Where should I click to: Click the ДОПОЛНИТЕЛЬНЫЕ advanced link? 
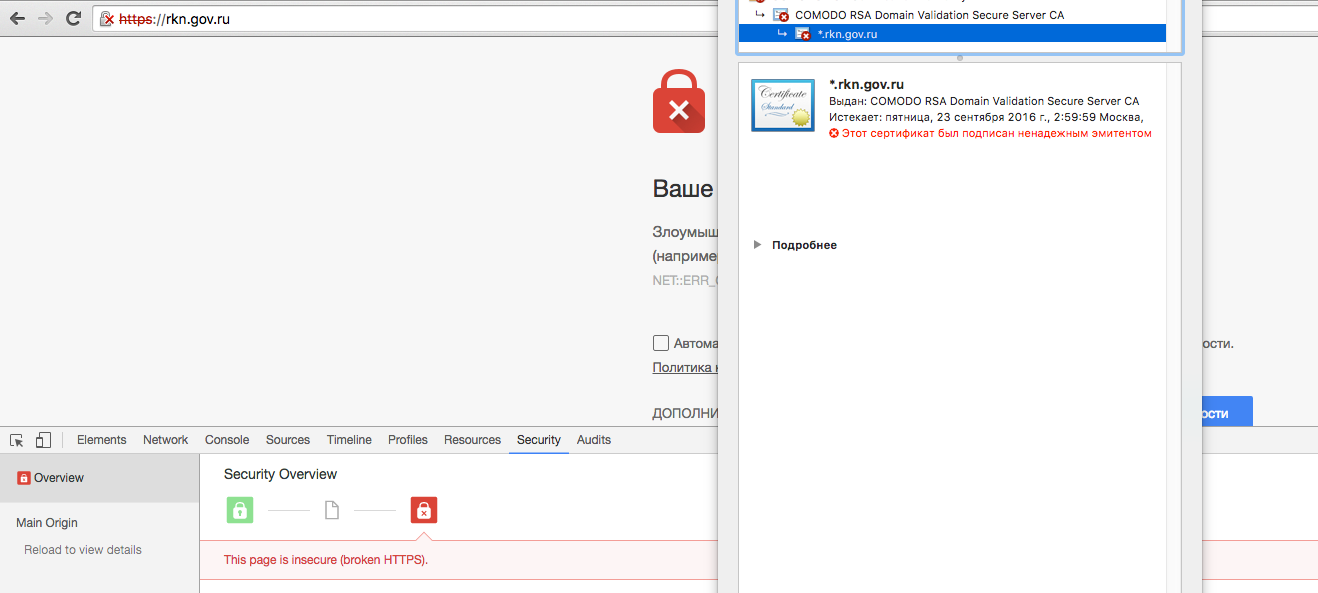pyautogui.click(x=685, y=412)
